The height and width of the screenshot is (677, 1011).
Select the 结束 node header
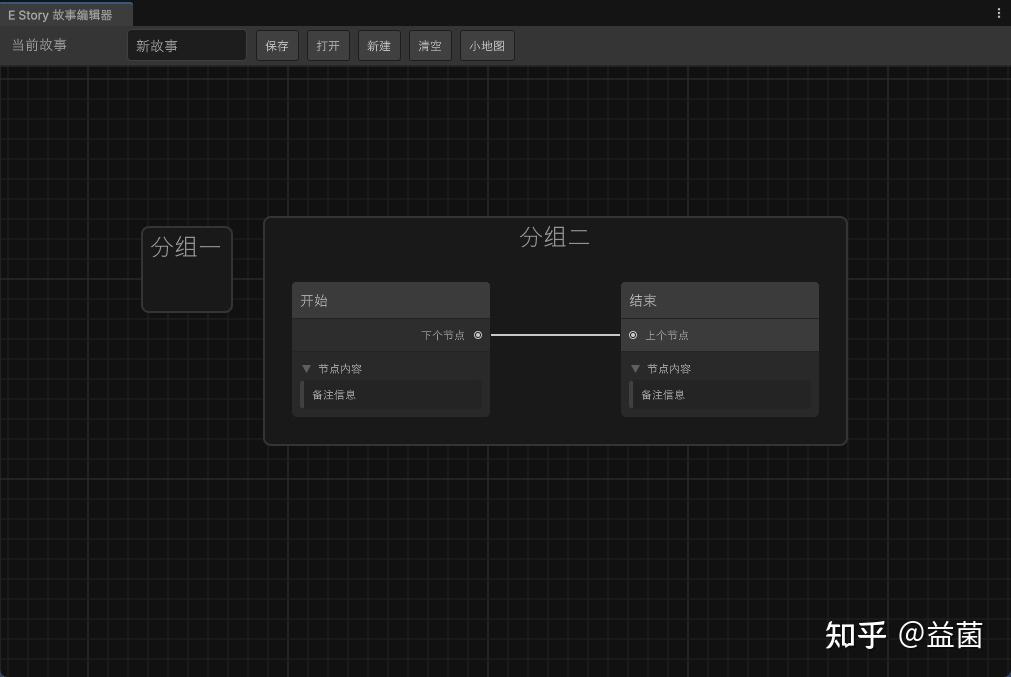pos(719,299)
